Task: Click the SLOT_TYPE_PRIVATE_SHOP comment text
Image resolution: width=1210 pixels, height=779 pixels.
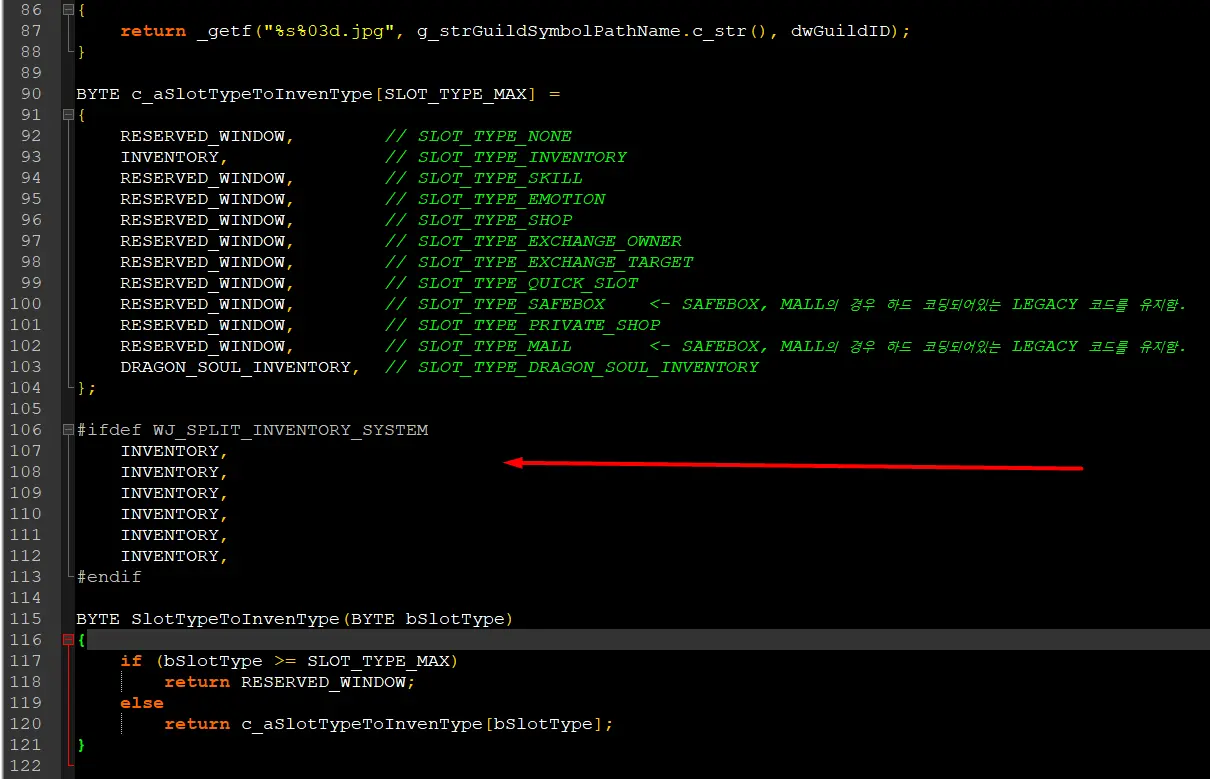Action: 539,325
